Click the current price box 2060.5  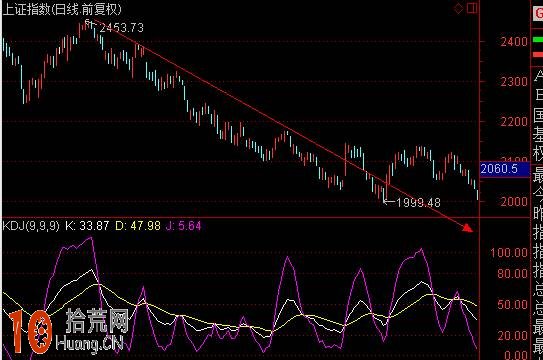(505, 169)
